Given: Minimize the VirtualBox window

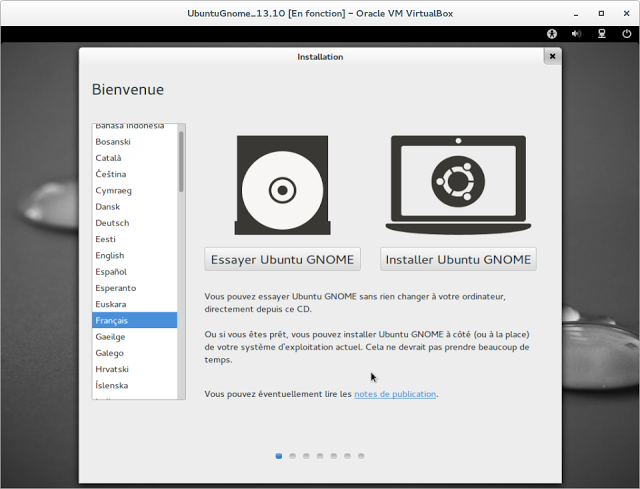Looking at the screenshot, I should click(x=576, y=13).
